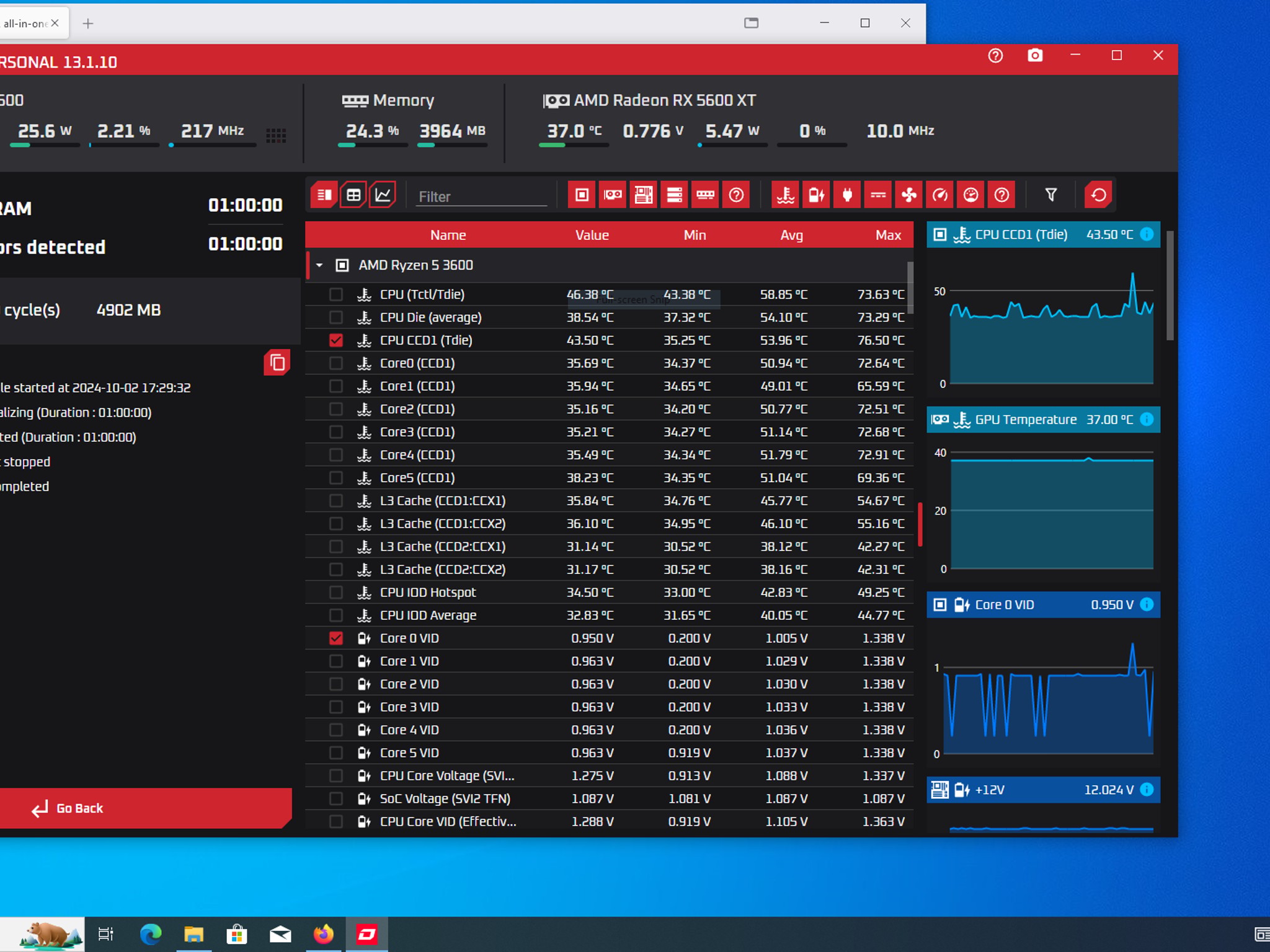The image size is (1270, 952).
Task: Uncheck the CPU CCD1 (Tdie) checkbox
Action: pos(336,340)
